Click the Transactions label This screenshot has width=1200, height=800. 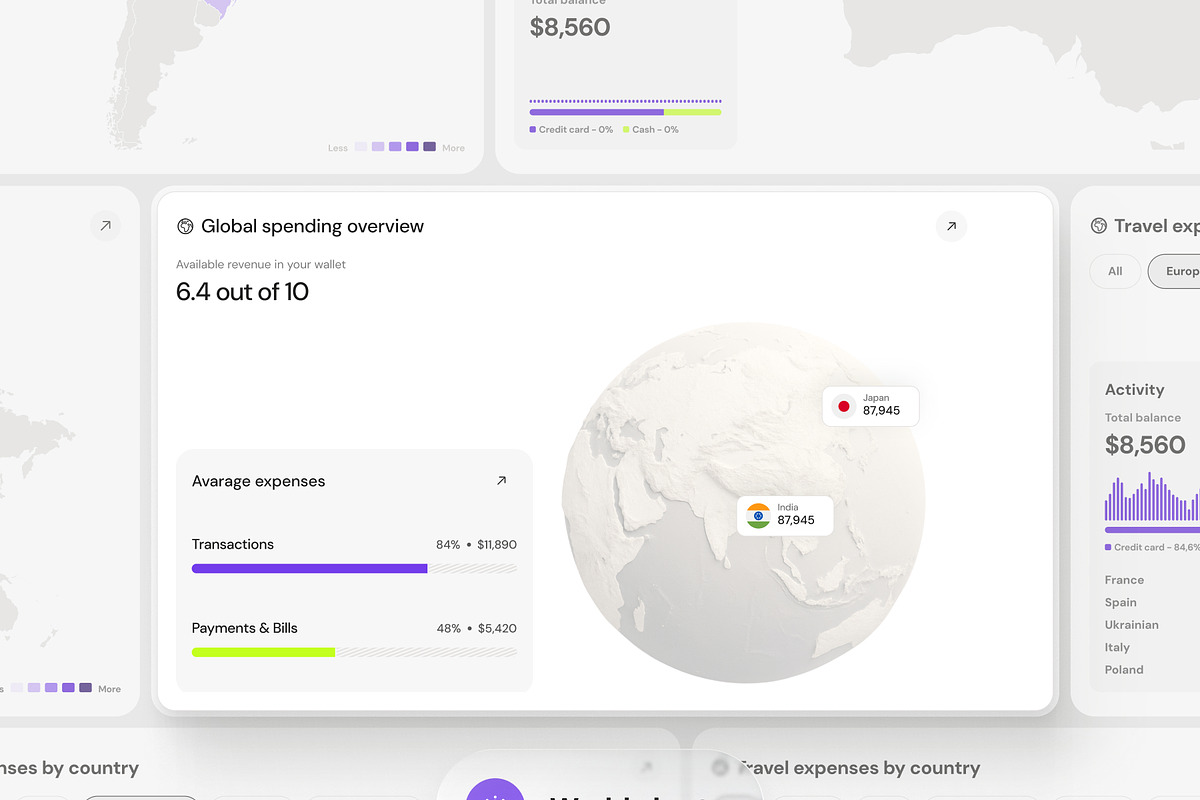click(x=233, y=544)
